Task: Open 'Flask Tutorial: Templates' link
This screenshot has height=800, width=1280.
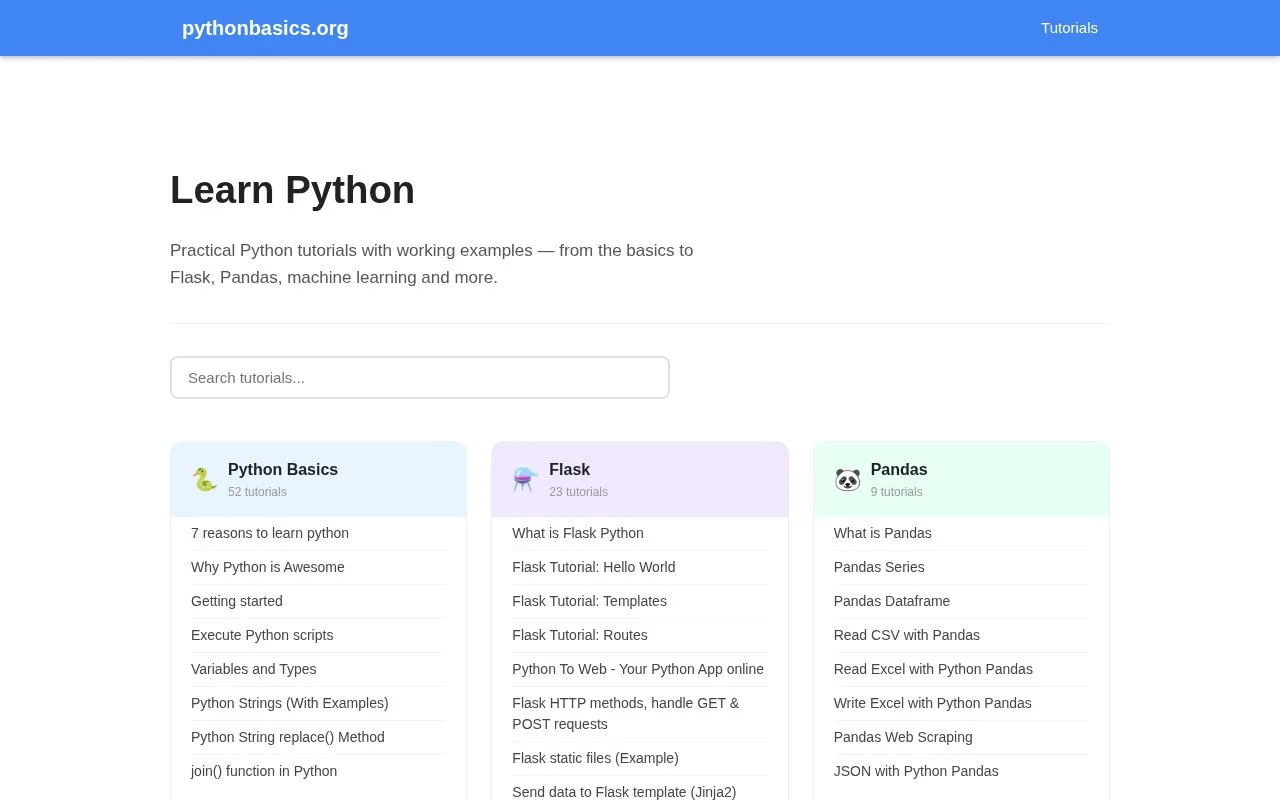Action: click(x=590, y=601)
